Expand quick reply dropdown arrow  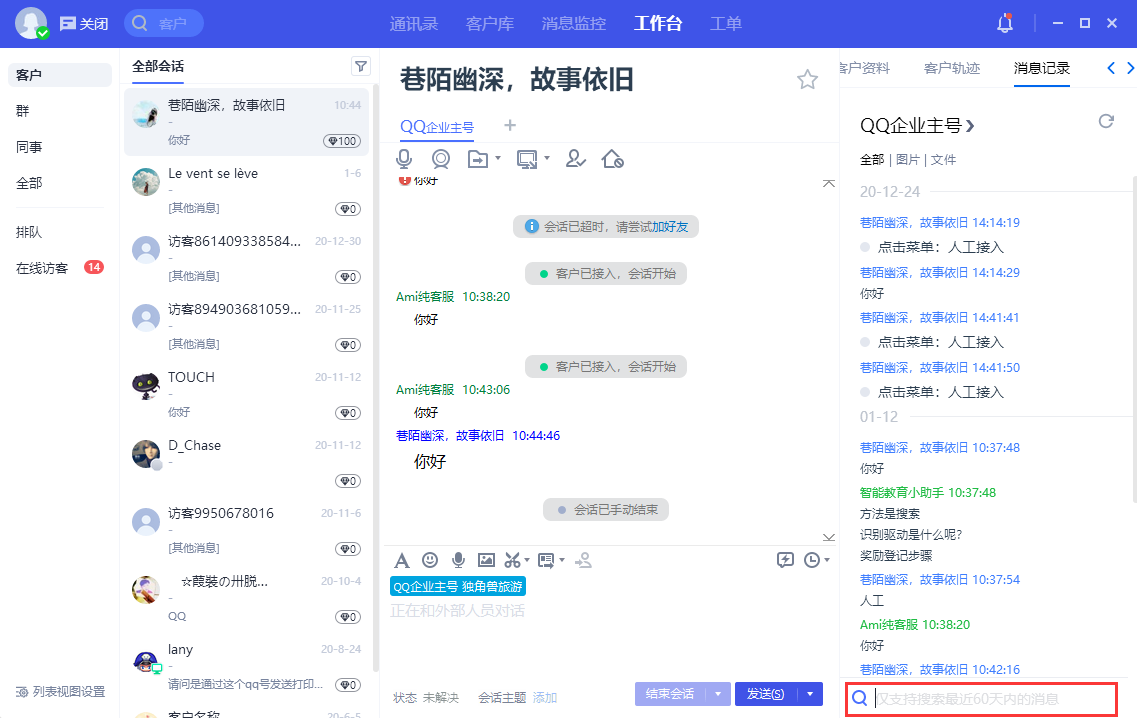click(x=561, y=560)
